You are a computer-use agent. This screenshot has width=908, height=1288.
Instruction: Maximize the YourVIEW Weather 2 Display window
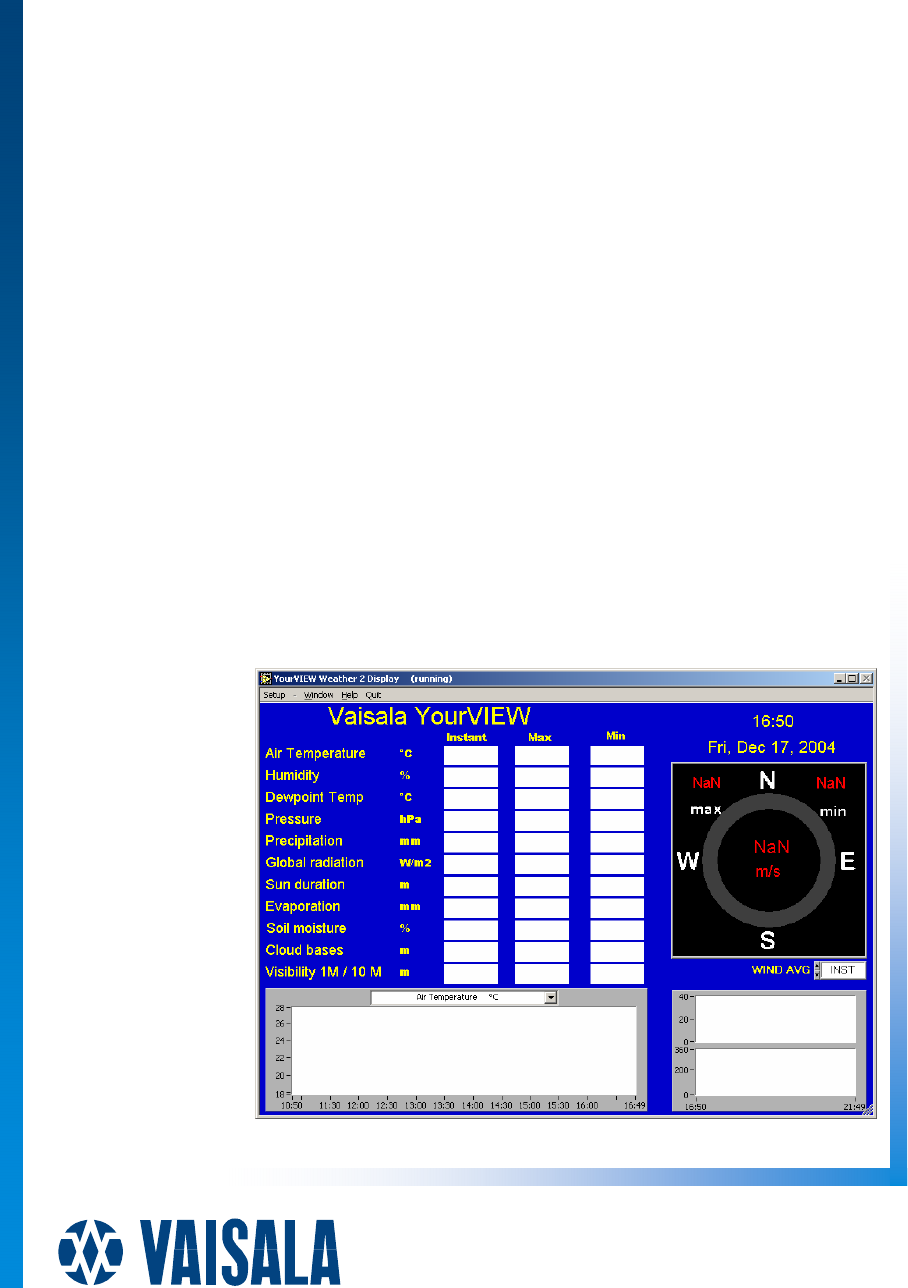(x=852, y=678)
